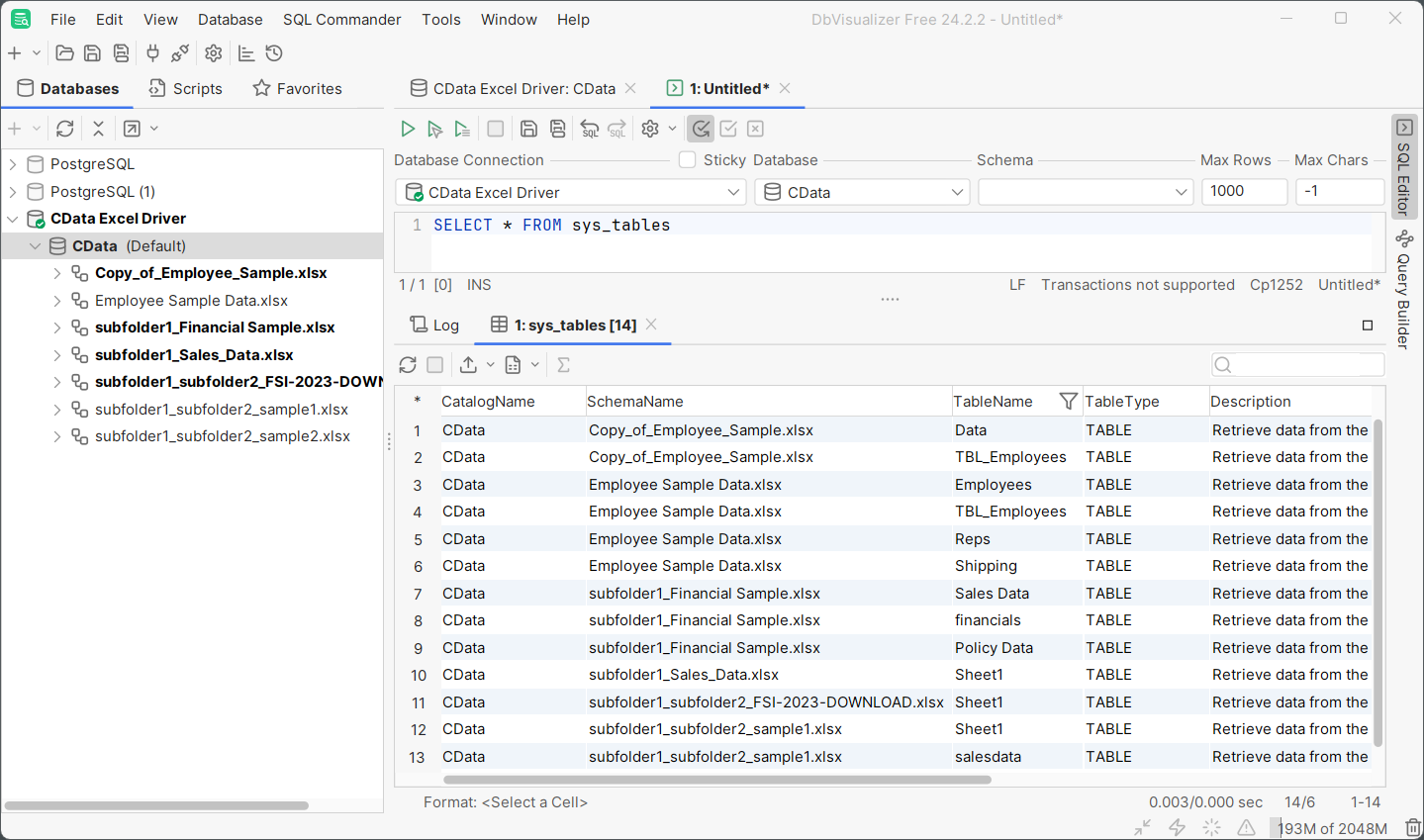Run the SQL with the Execute play button
Screen dimensions: 1424x840
click(x=407, y=129)
